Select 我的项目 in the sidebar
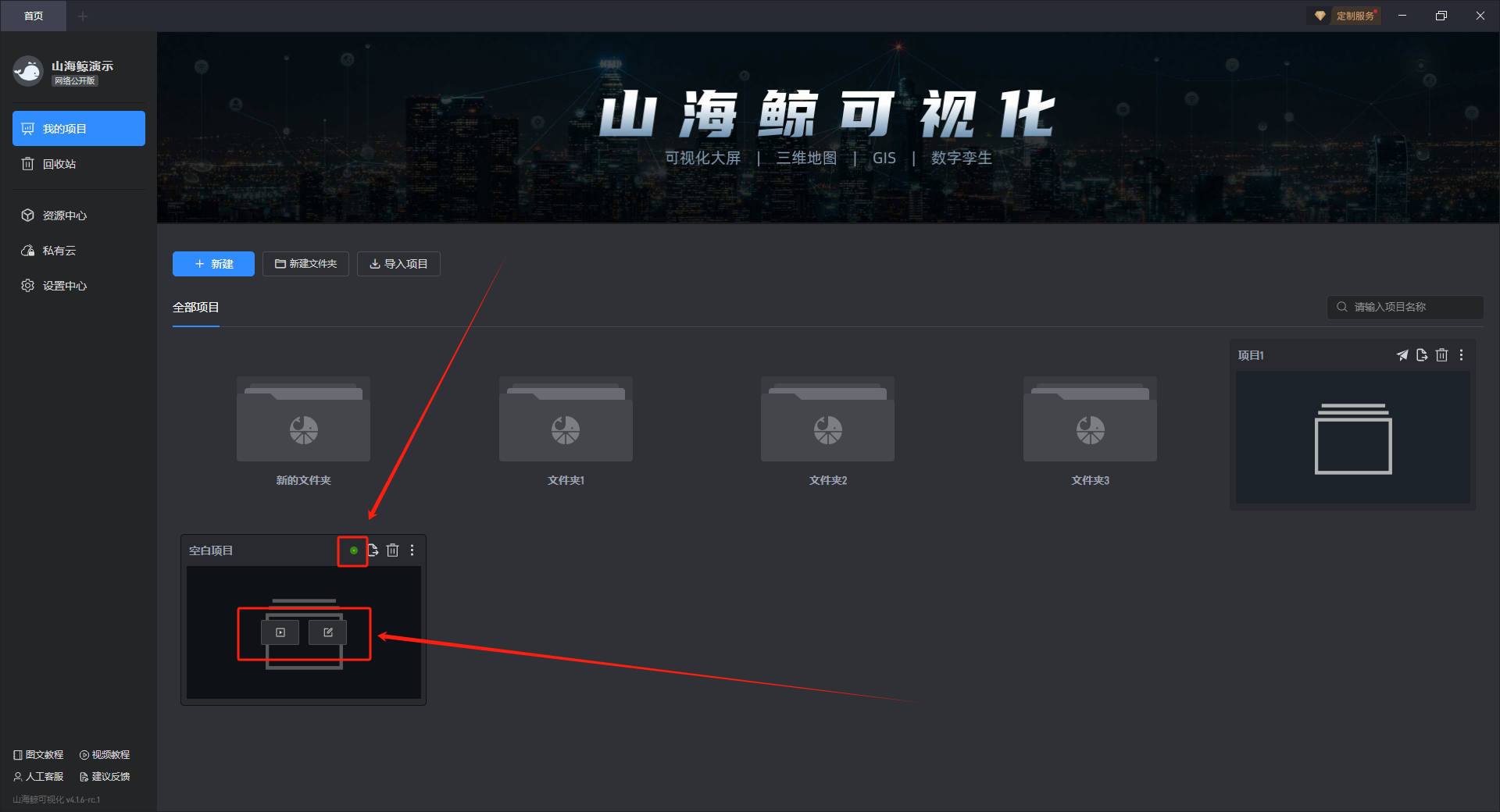Image resolution: width=1500 pixels, height=812 pixels. point(79,129)
